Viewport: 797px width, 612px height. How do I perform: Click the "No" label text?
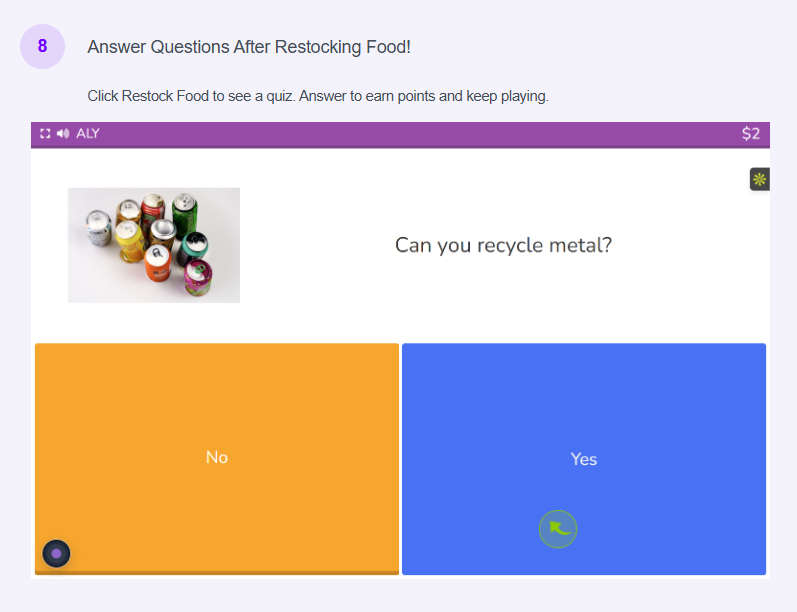pyautogui.click(x=217, y=457)
